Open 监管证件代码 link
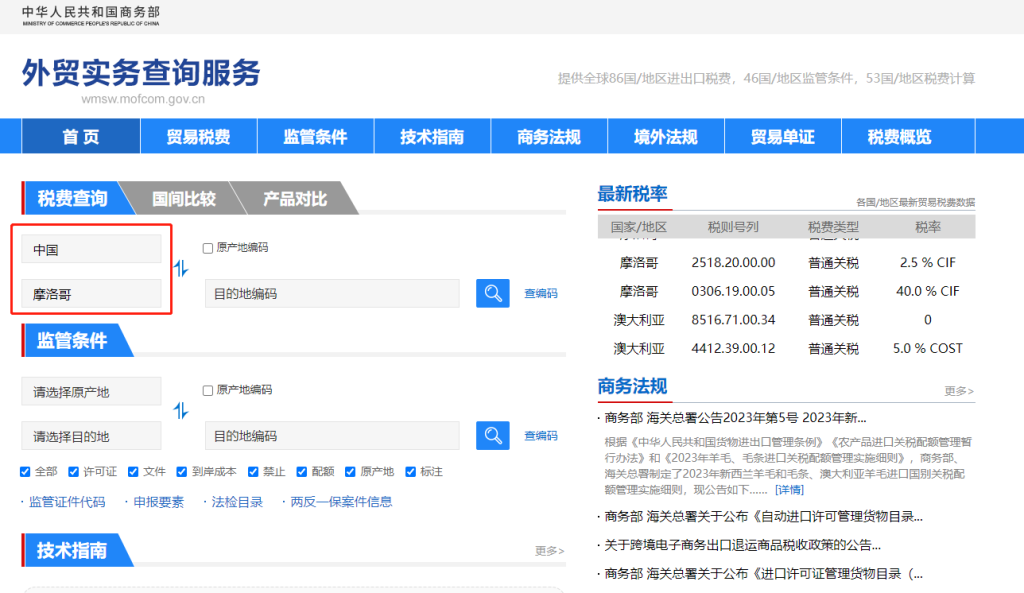Viewport: 1024px width, 593px height. 67,502
